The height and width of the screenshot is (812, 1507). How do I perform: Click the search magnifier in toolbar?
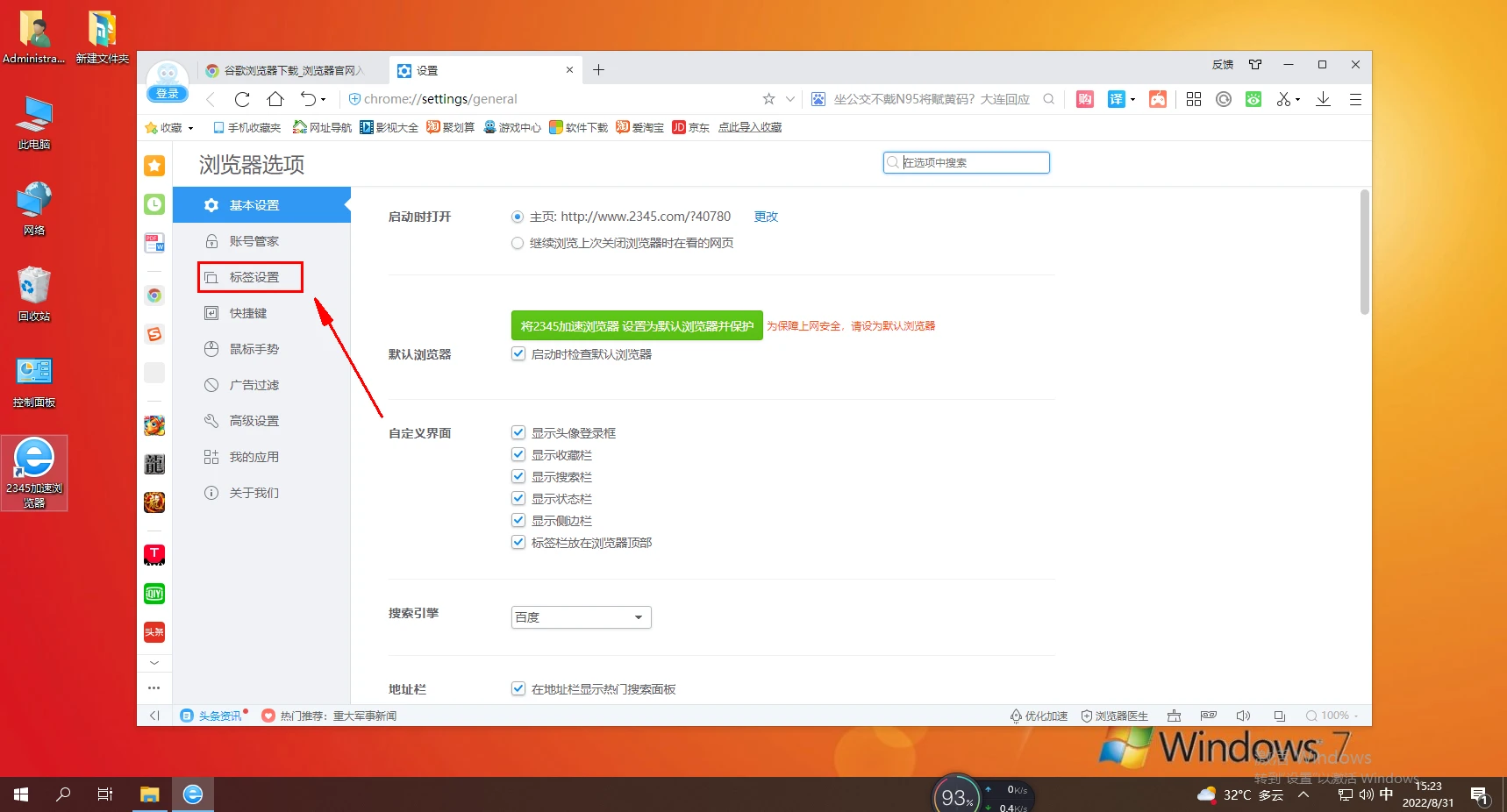pos(1048,99)
